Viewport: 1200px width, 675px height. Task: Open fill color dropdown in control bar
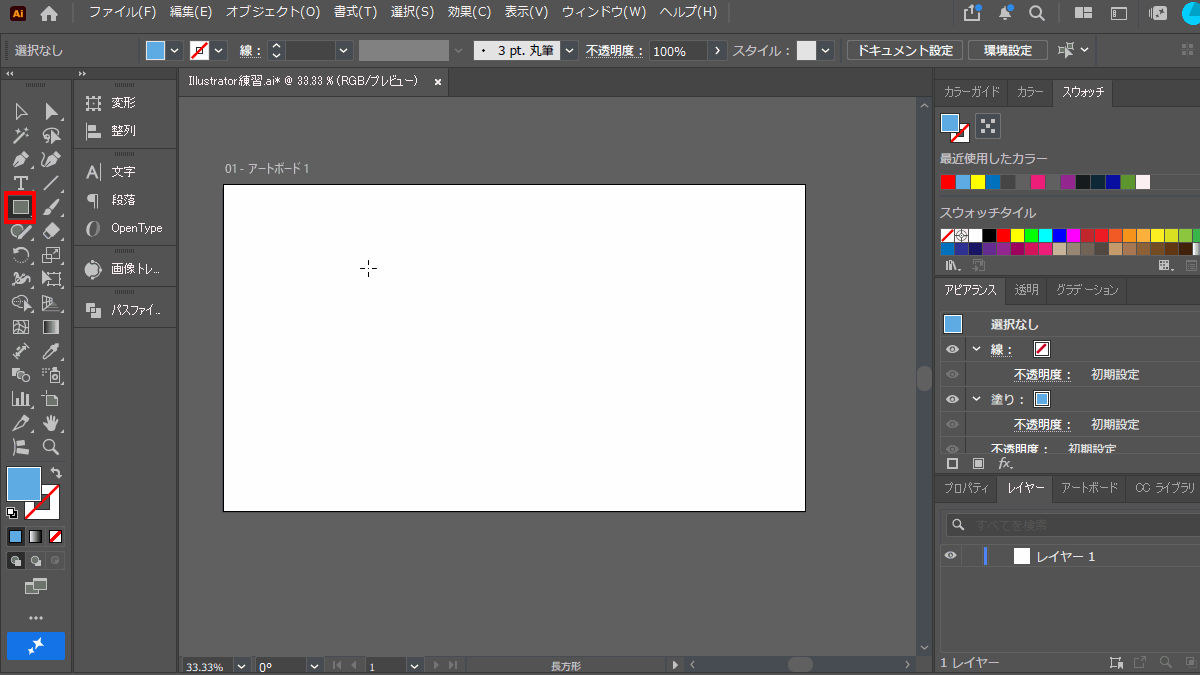[175, 51]
